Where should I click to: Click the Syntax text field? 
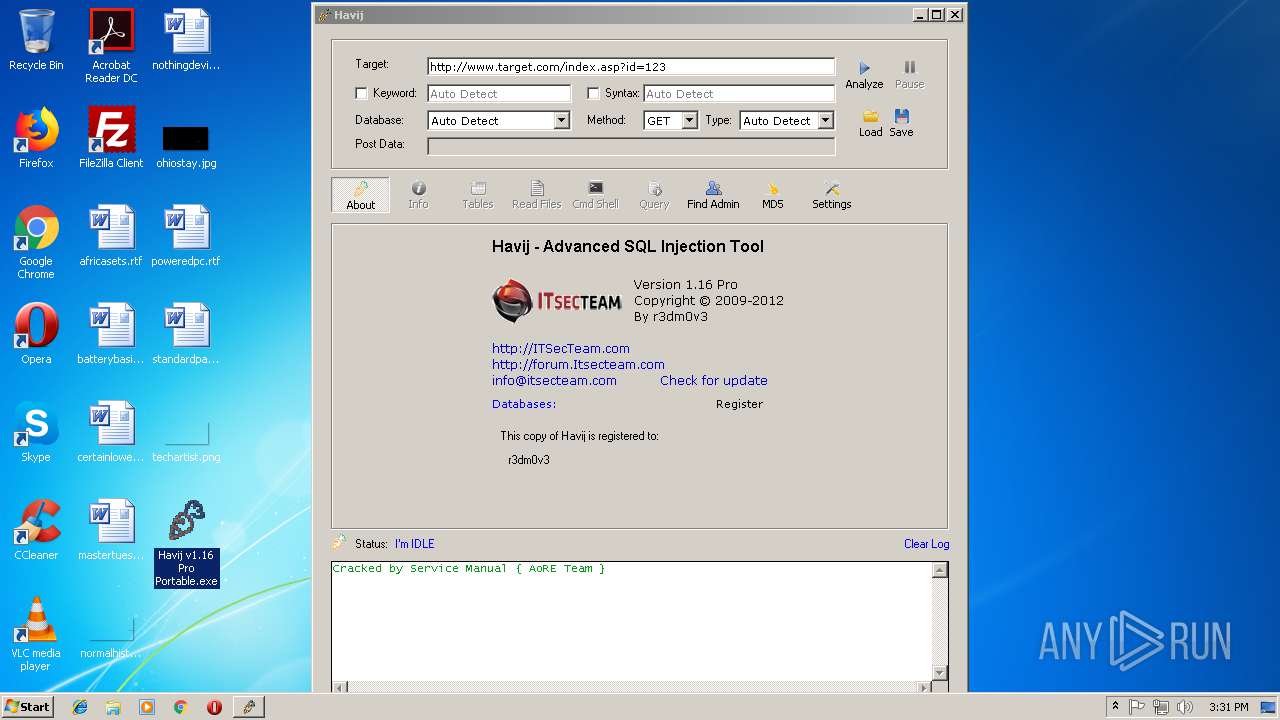[739, 94]
